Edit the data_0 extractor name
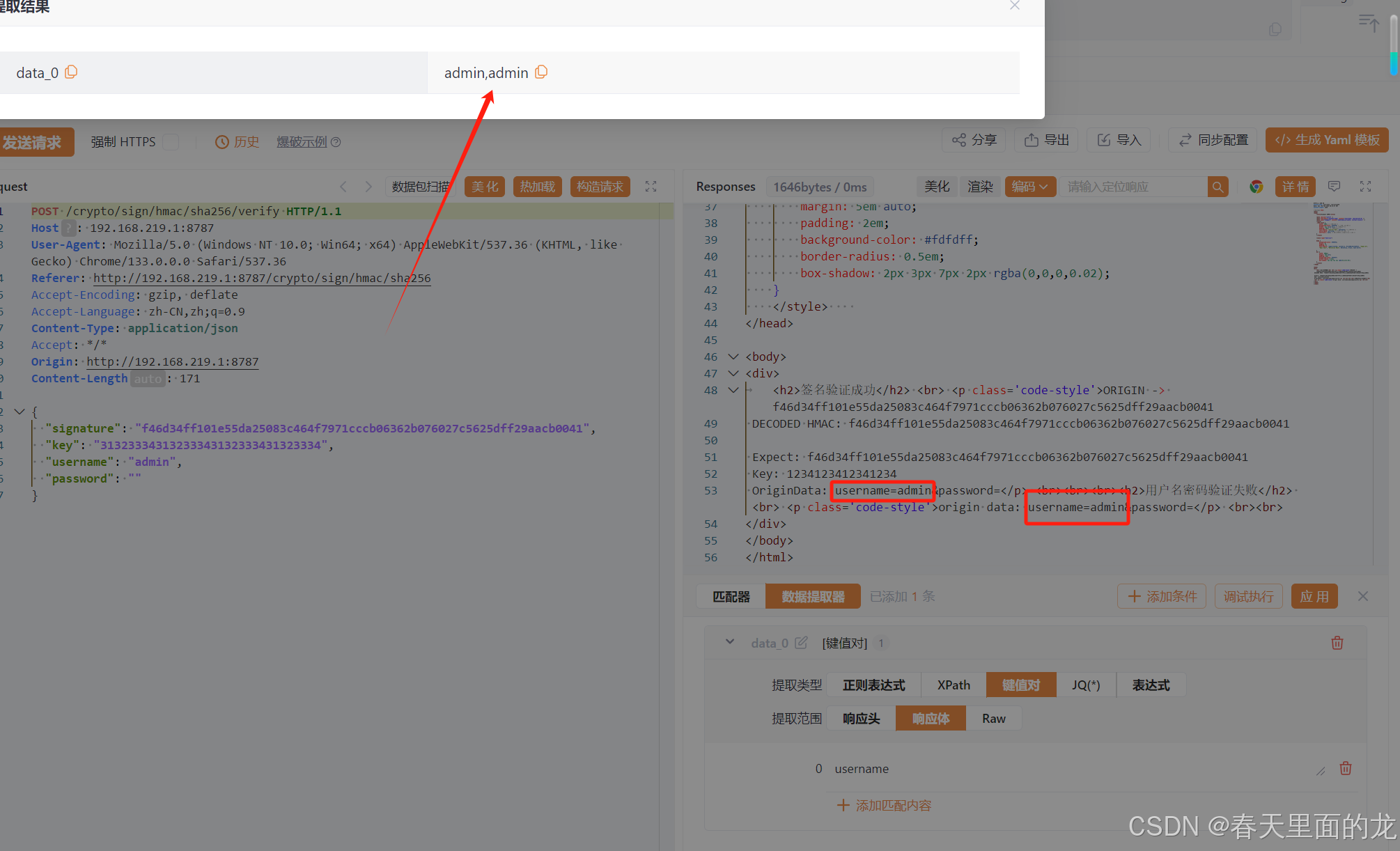 801,643
